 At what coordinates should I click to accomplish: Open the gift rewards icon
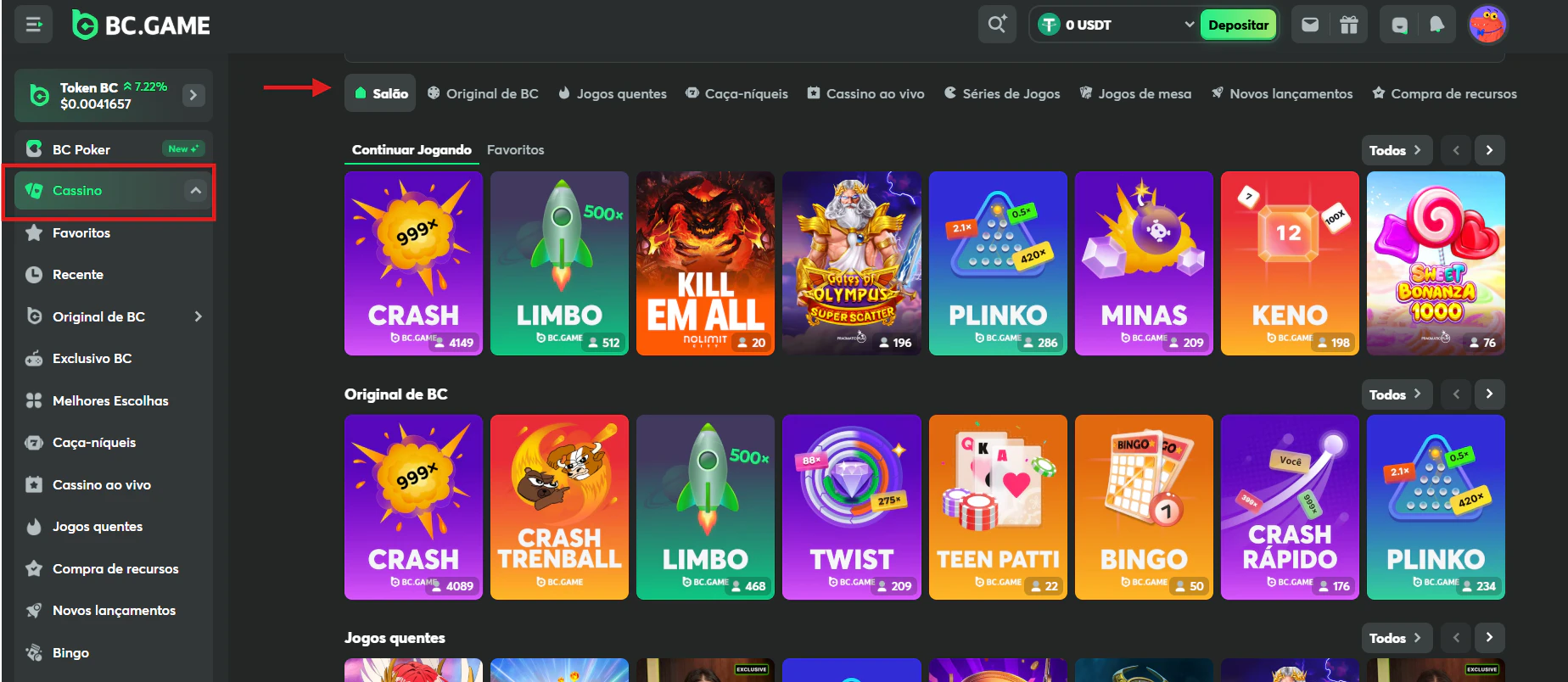click(1349, 25)
